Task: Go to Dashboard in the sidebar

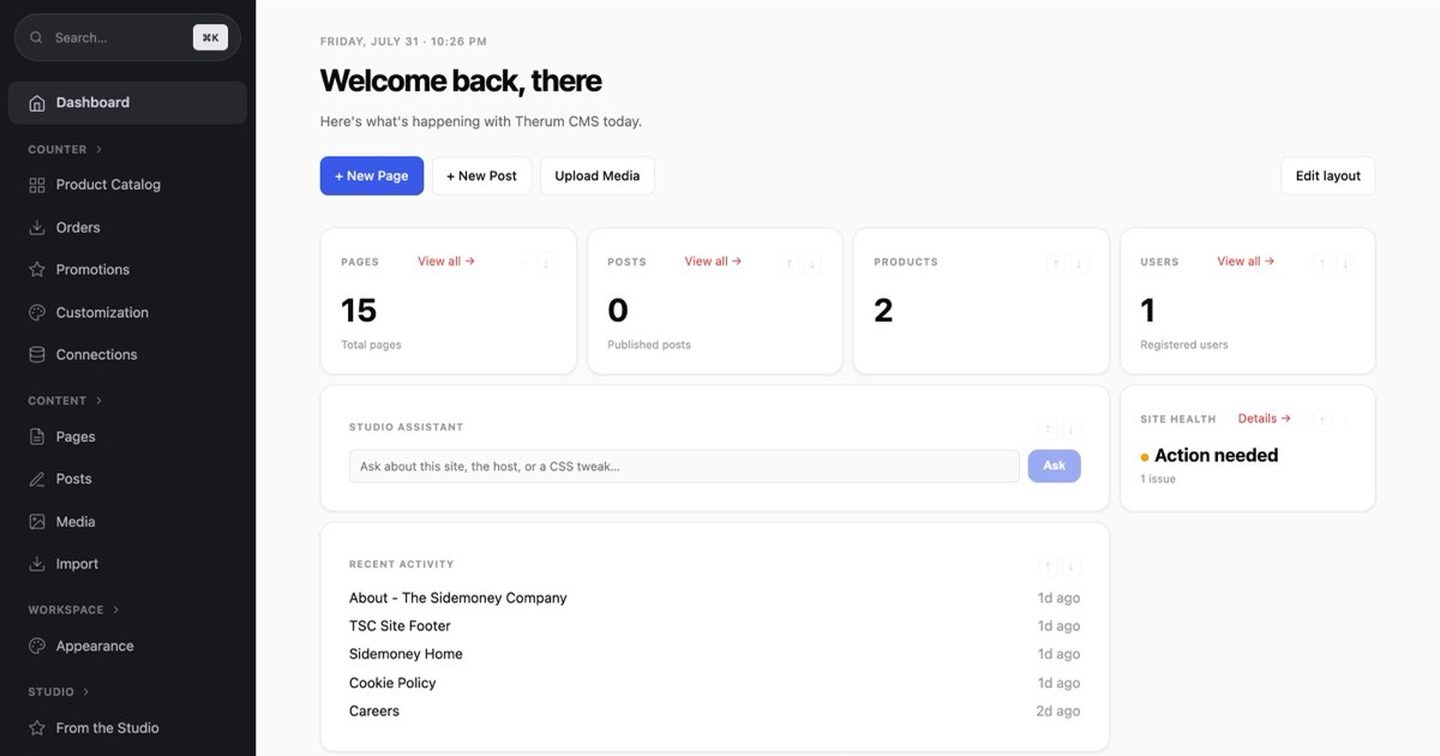Action: 128,103
